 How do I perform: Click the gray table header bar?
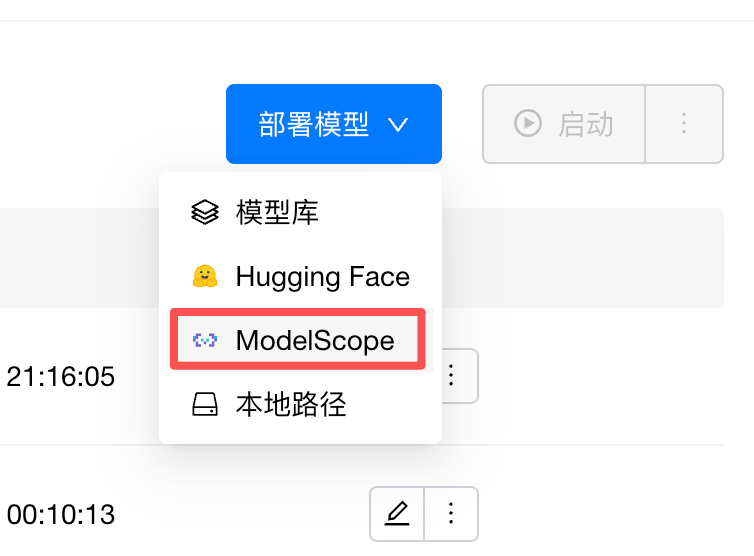coord(80,258)
